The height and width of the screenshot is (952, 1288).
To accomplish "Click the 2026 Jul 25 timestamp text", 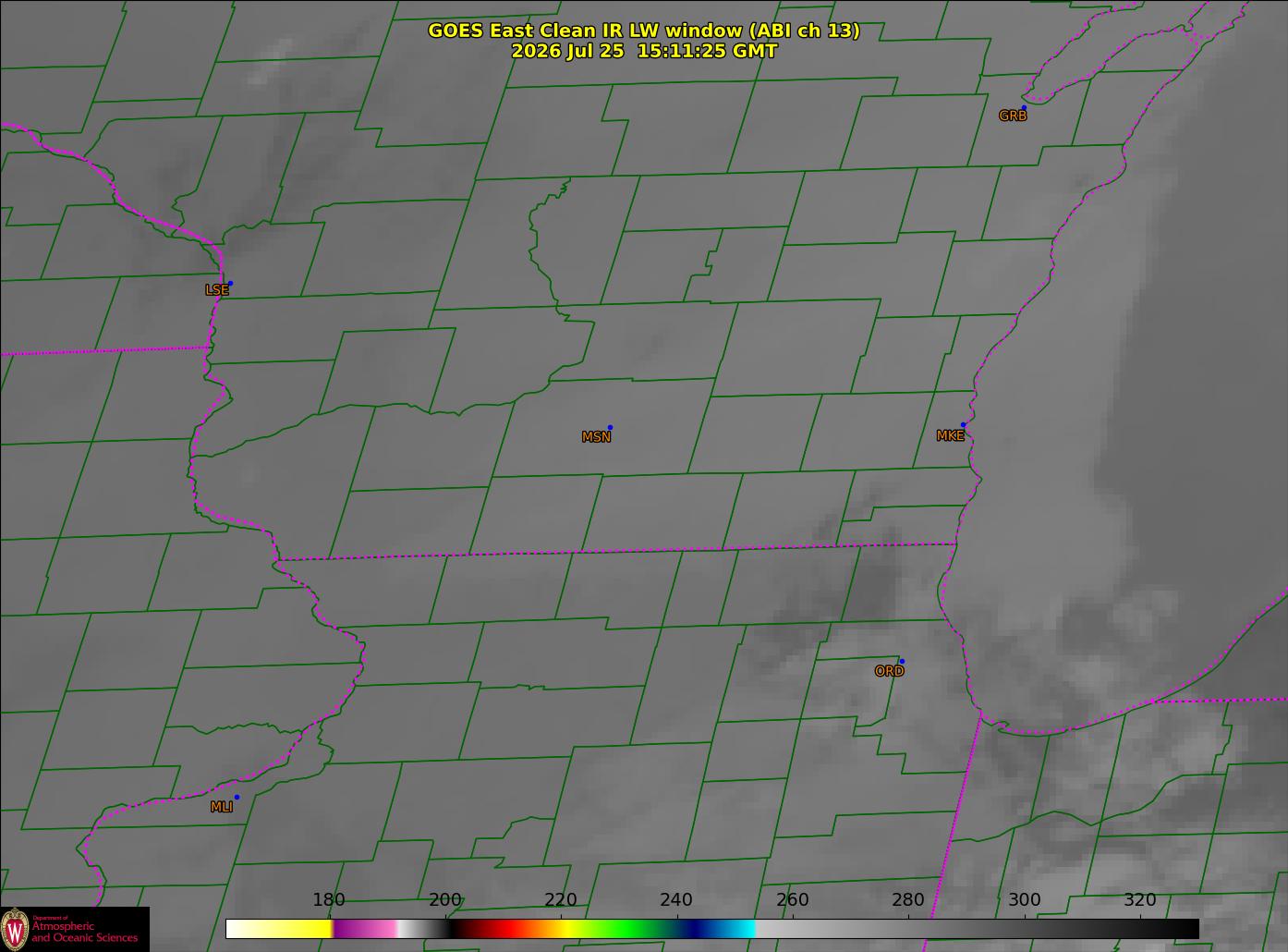I will (644, 51).
